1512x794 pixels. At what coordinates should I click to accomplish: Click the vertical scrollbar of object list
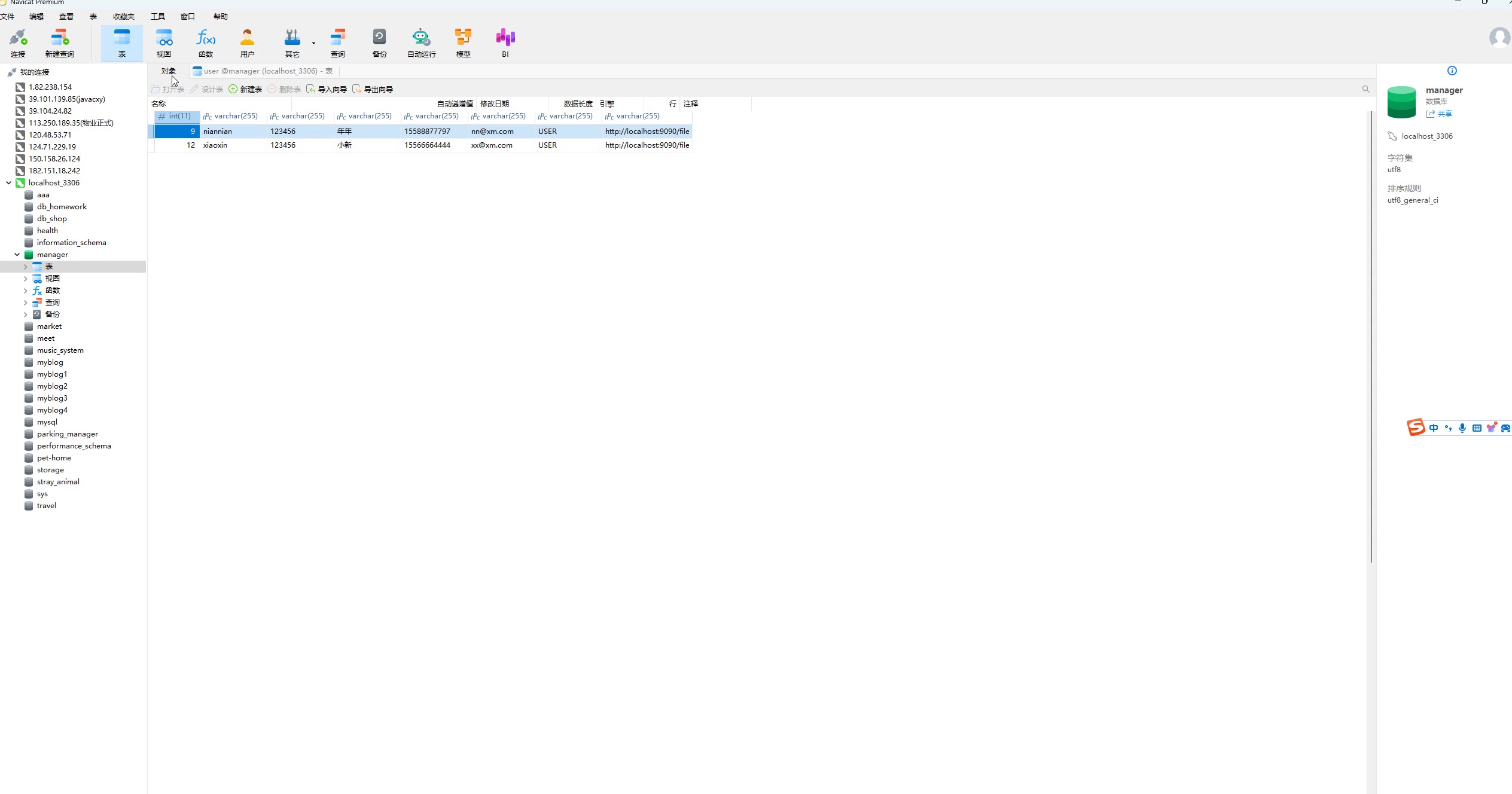(1371, 335)
